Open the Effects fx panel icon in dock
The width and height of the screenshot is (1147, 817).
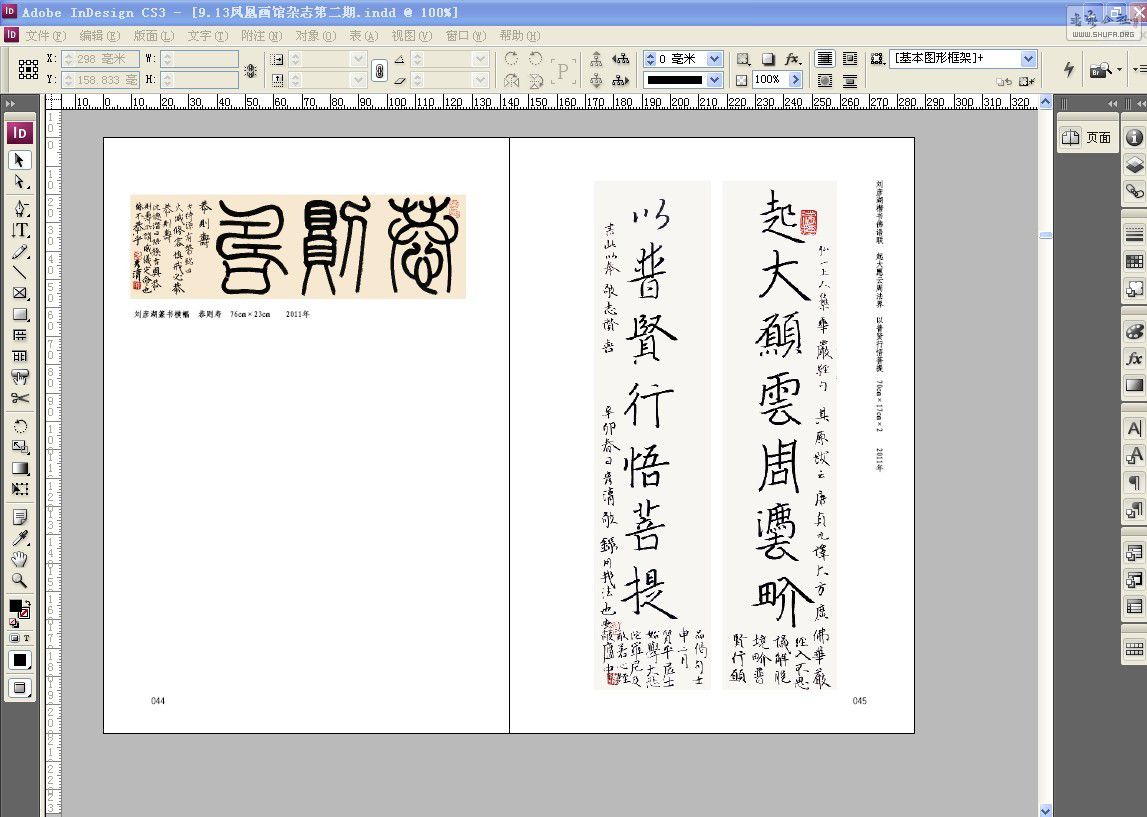[x=1135, y=358]
